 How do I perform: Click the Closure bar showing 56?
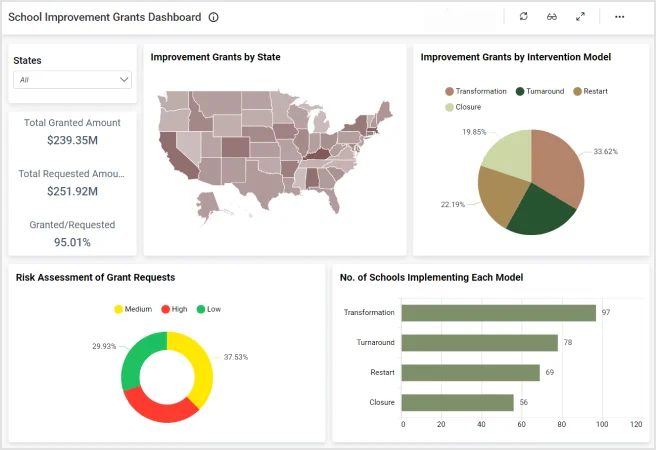458,403
